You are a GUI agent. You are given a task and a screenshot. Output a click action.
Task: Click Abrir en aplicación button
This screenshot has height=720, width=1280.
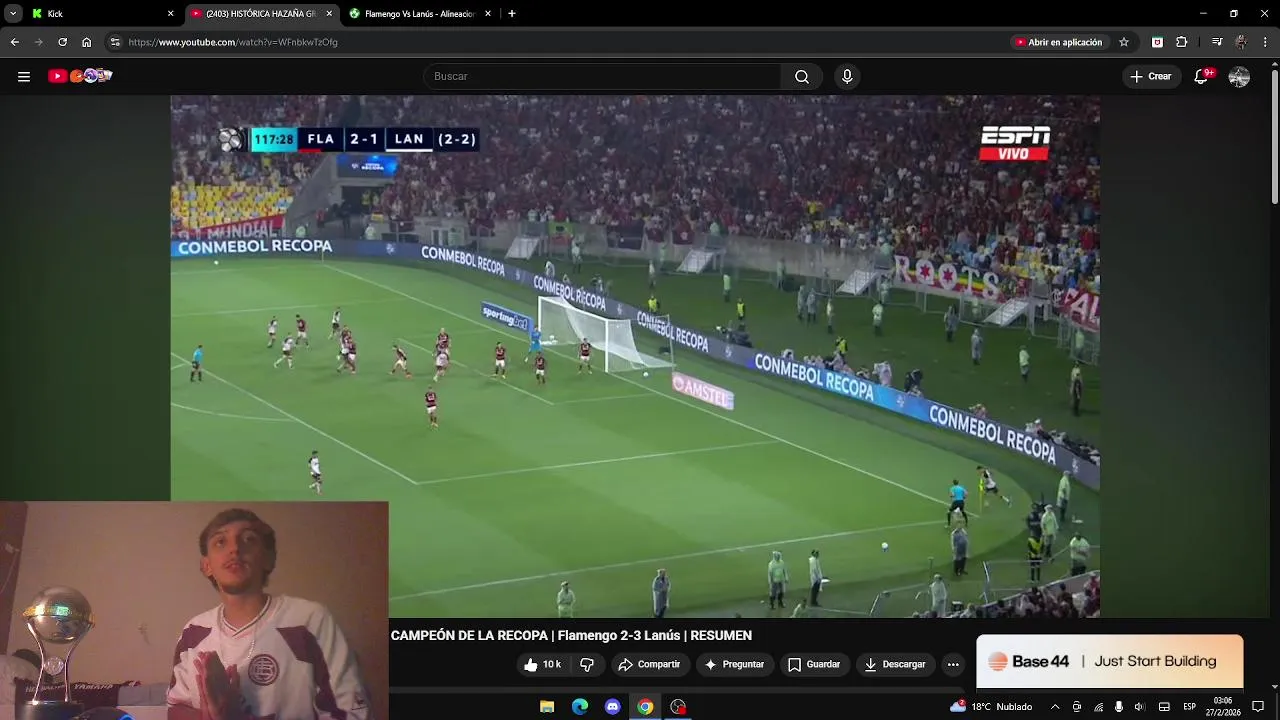click(x=1058, y=42)
